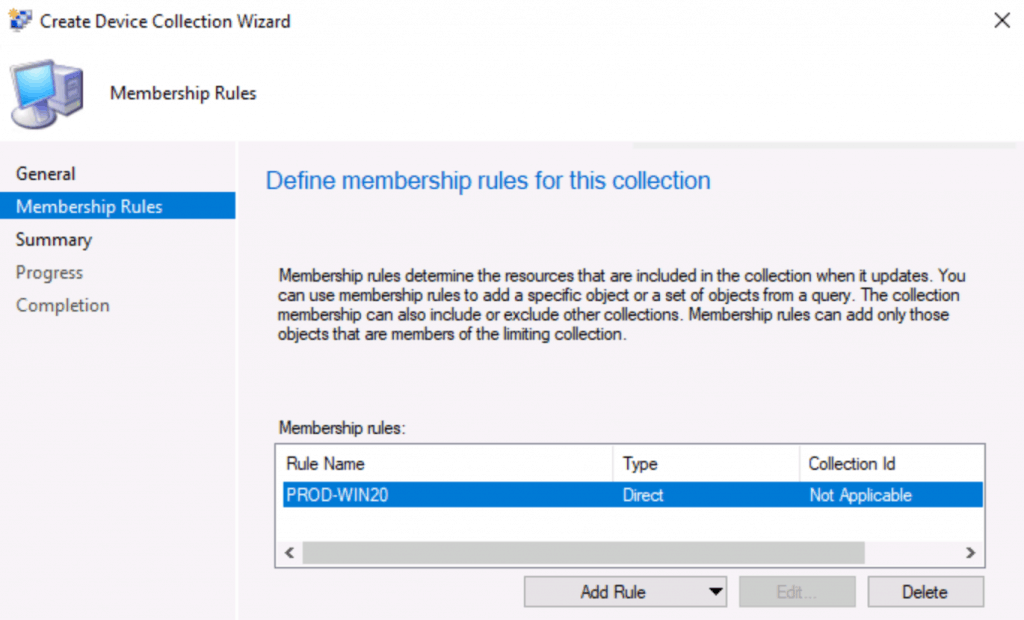Sort by the Type column header
1024x620 pixels.
click(706, 464)
